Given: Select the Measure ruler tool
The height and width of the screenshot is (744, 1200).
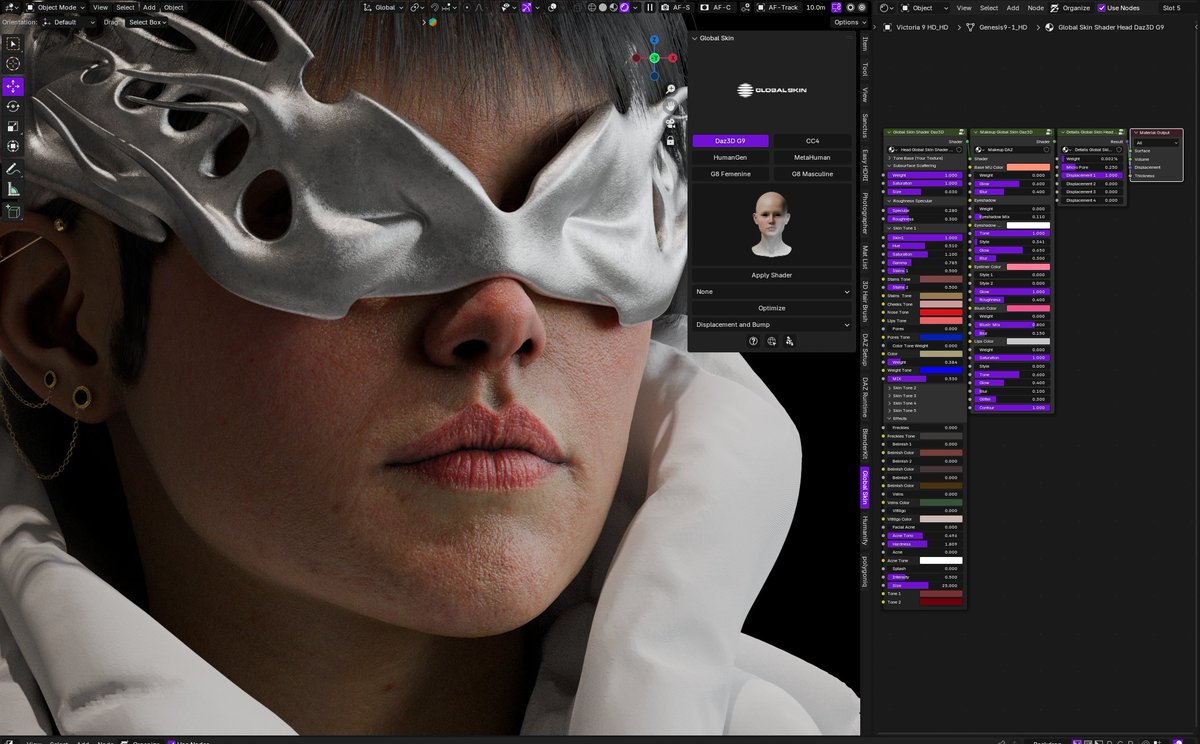Looking at the screenshot, I should click(x=13, y=189).
